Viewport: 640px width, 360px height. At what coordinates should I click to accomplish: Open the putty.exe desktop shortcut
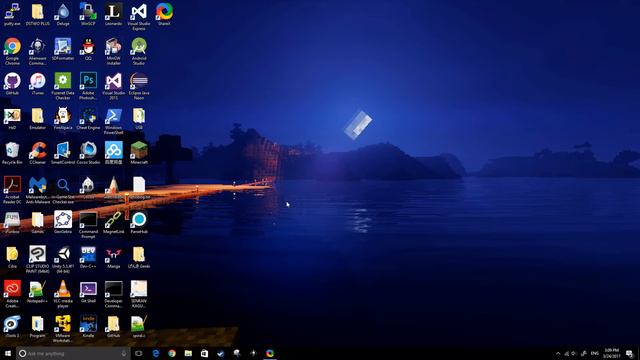click(x=12, y=15)
